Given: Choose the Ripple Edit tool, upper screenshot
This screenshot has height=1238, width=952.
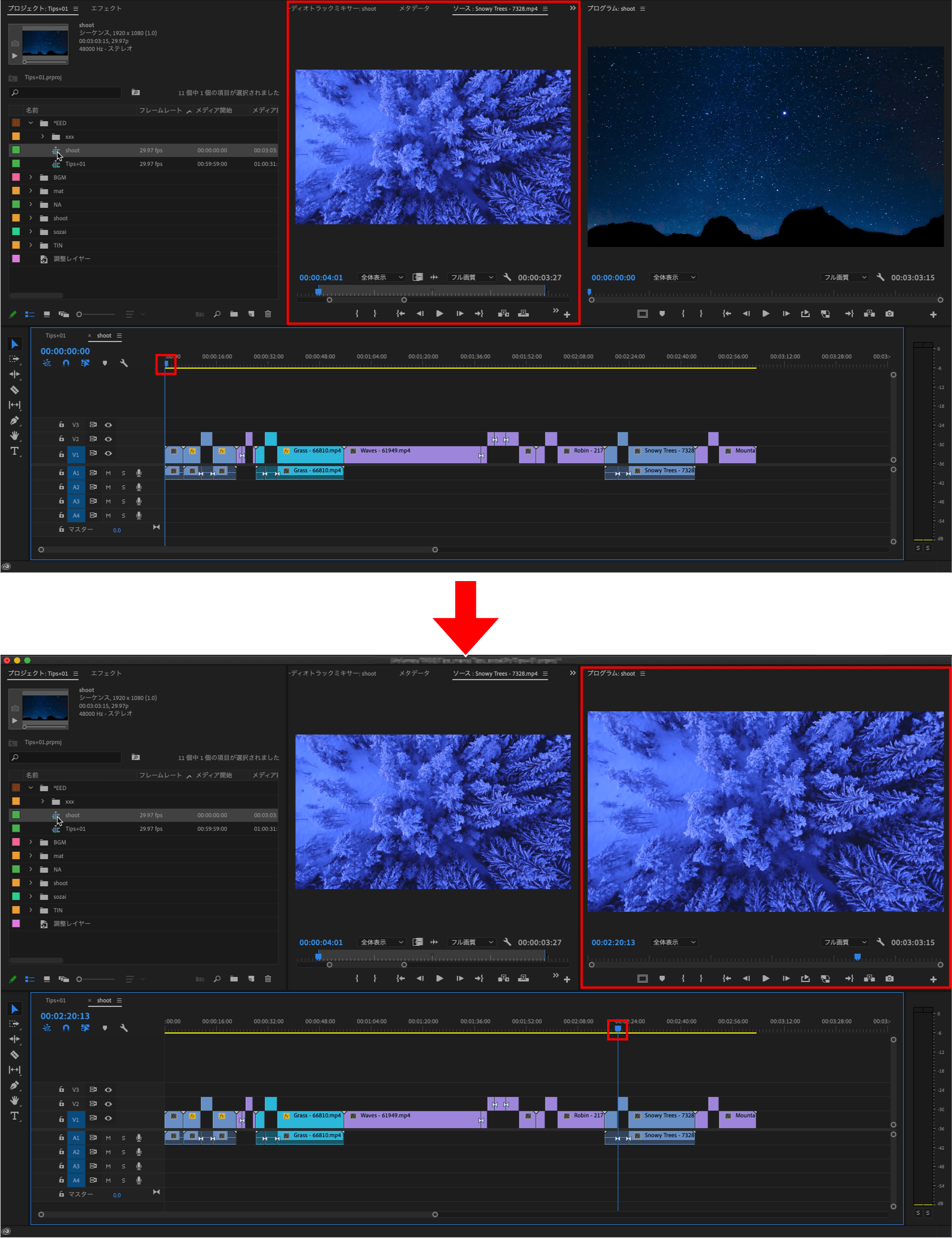Looking at the screenshot, I should tap(15, 374).
